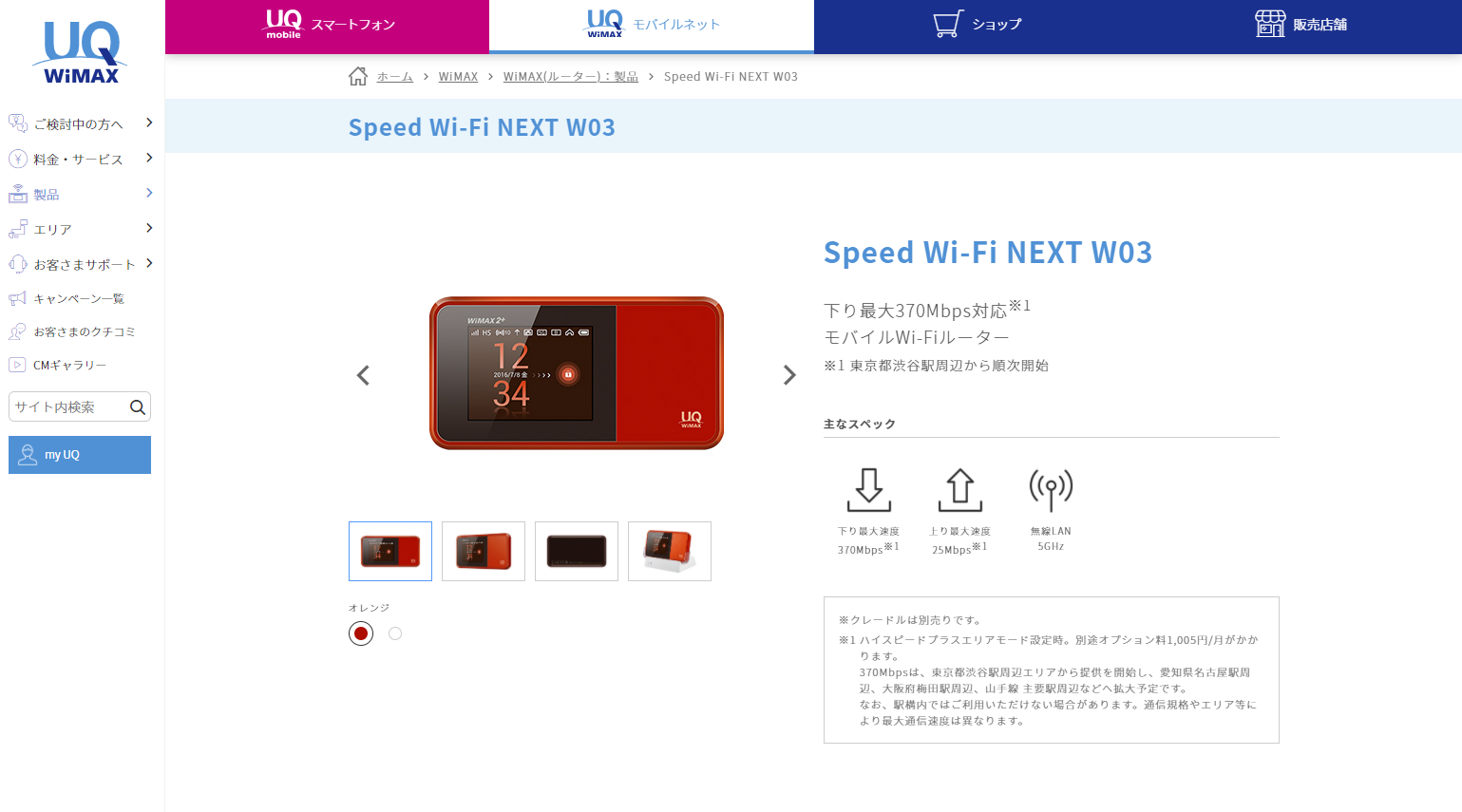The image size is (1462, 812).
Task: Switch to UQ mobile スマートフォン tab
Action: (328, 26)
